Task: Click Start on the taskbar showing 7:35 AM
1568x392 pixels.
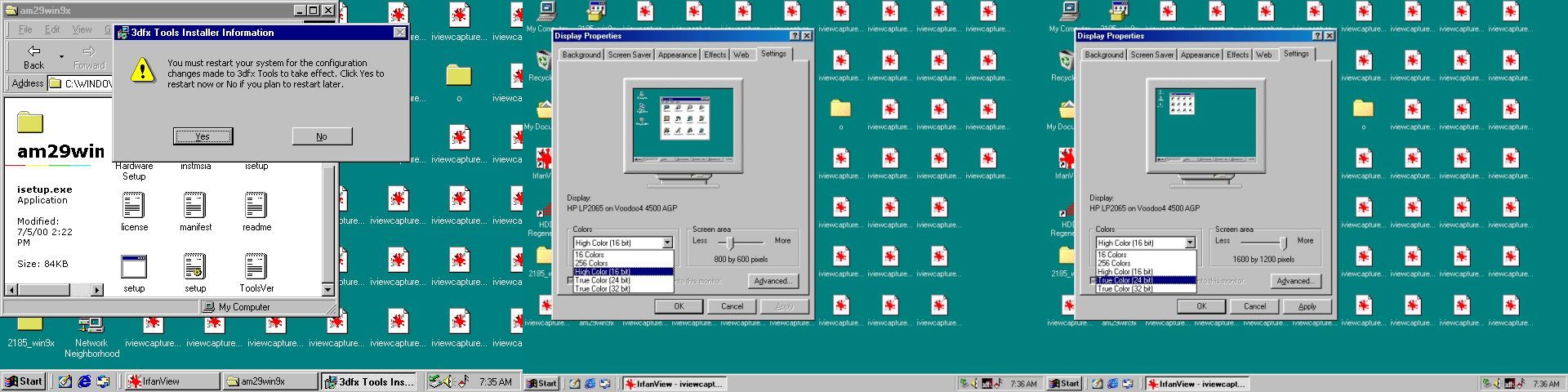Action: (x=24, y=381)
